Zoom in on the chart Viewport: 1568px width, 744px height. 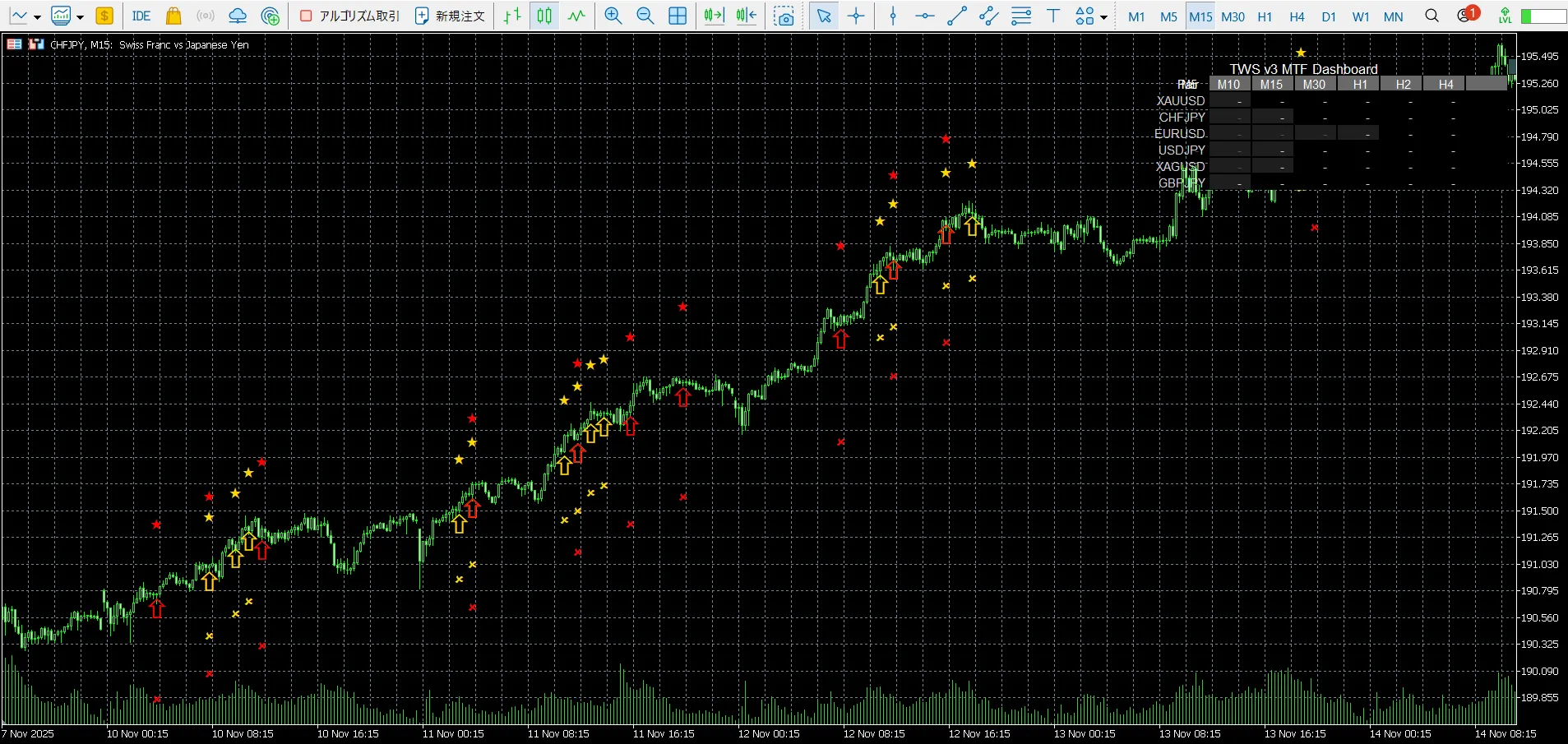click(x=613, y=16)
